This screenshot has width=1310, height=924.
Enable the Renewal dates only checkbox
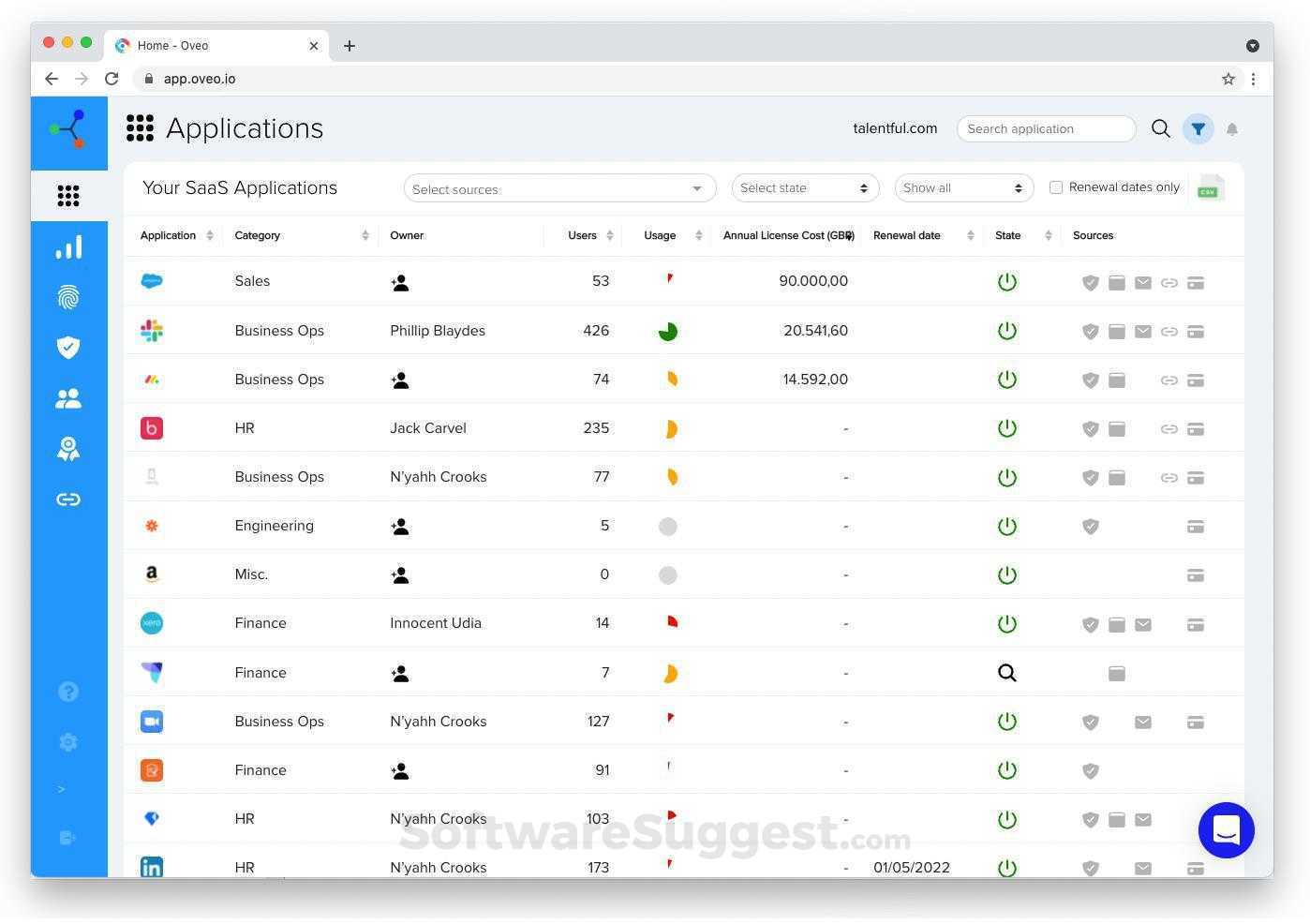[x=1056, y=187]
